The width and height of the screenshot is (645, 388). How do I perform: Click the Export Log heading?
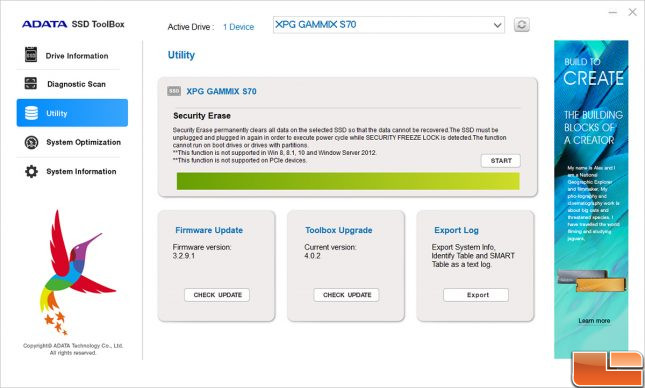[457, 230]
